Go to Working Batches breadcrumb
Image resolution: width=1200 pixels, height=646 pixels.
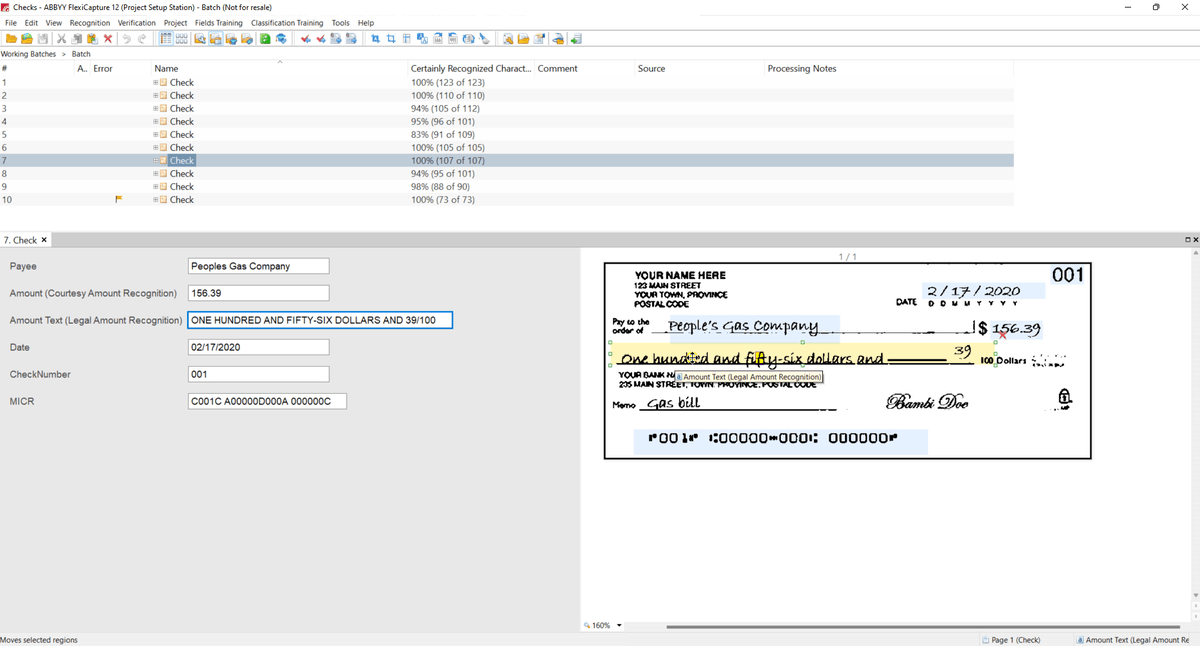coord(28,54)
